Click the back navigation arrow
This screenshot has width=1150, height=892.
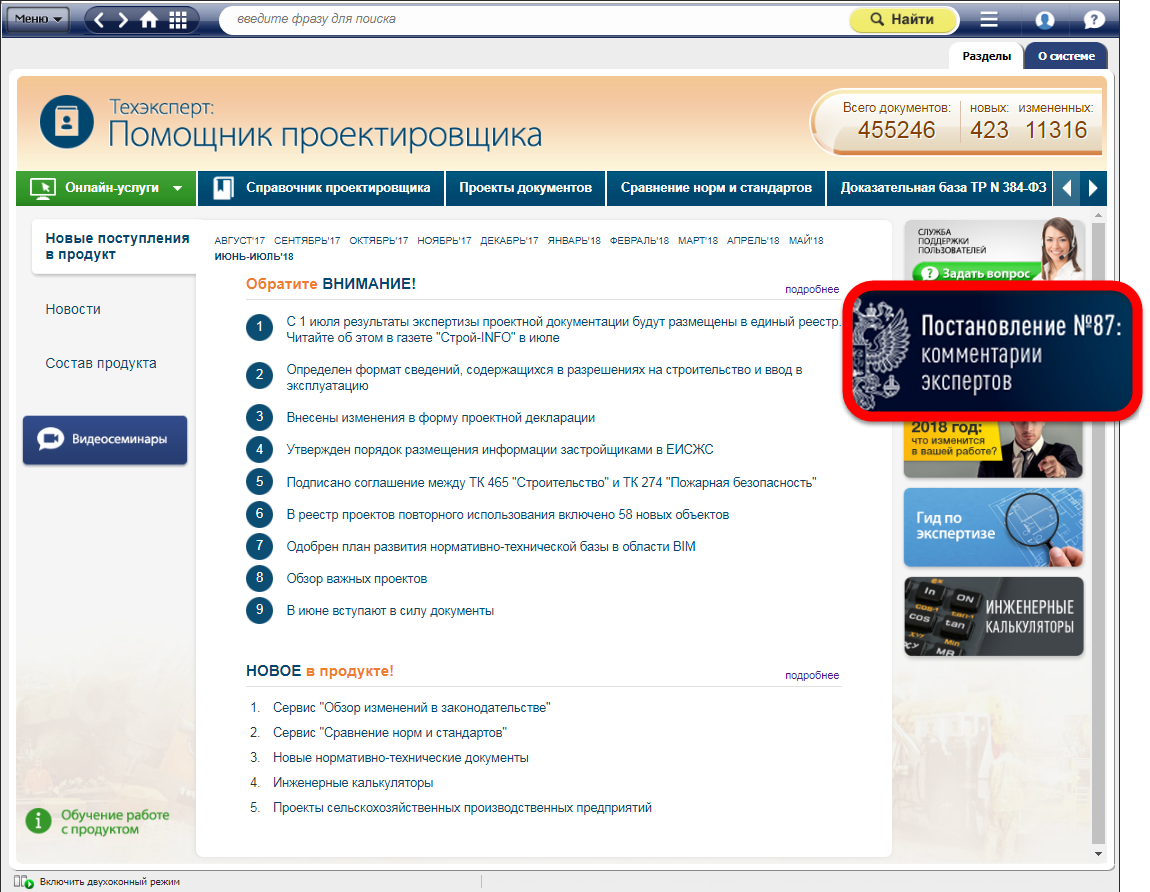pos(100,19)
